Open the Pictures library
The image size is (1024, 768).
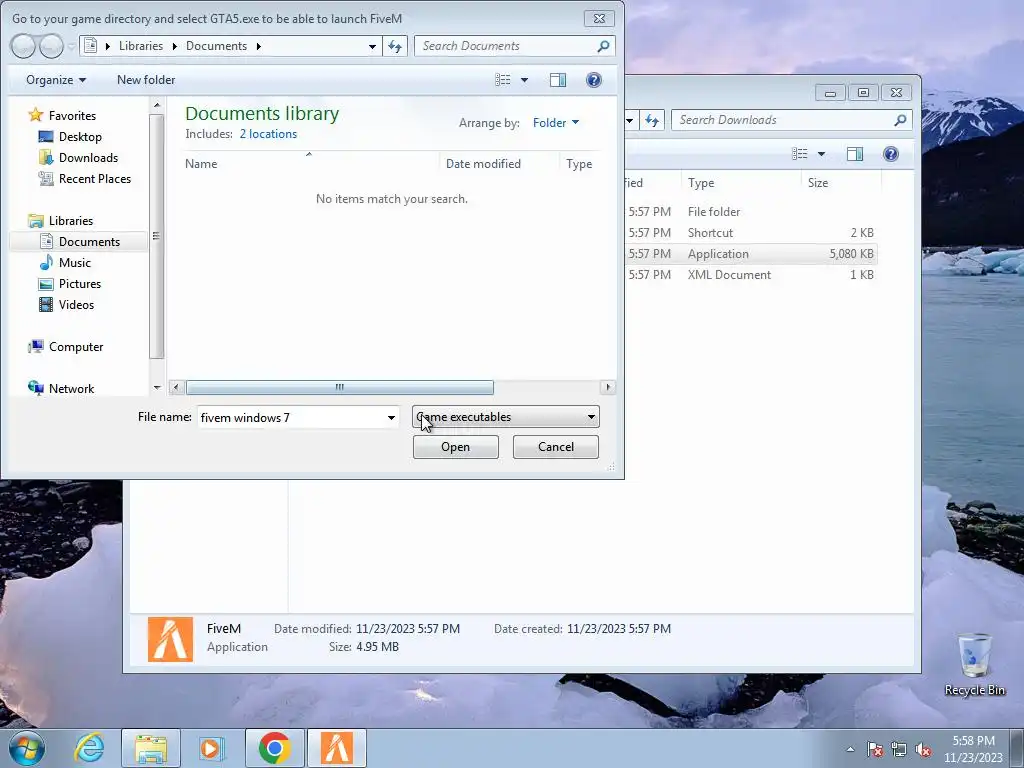click(80, 283)
